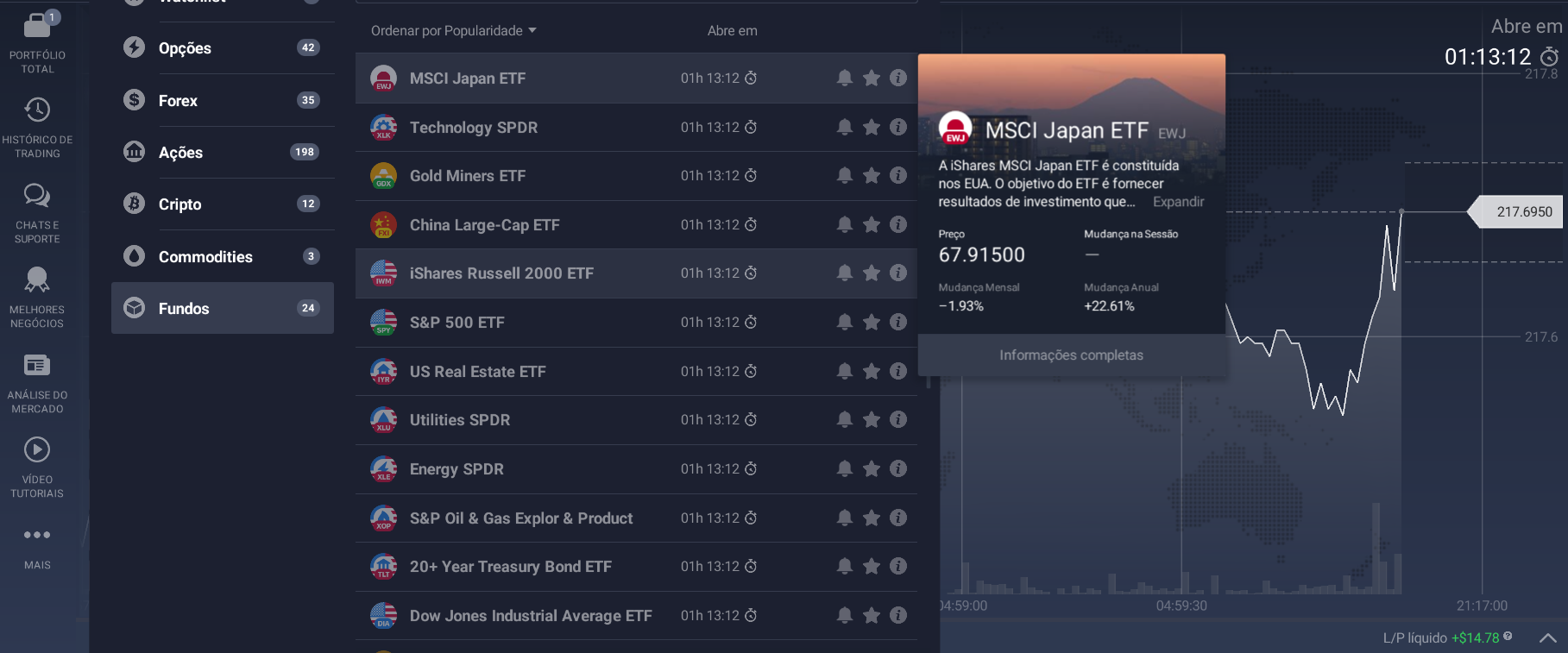The image size is (1568, 653).
Task: Select US Real Estate ETF asset
Action: pos(636,371)
